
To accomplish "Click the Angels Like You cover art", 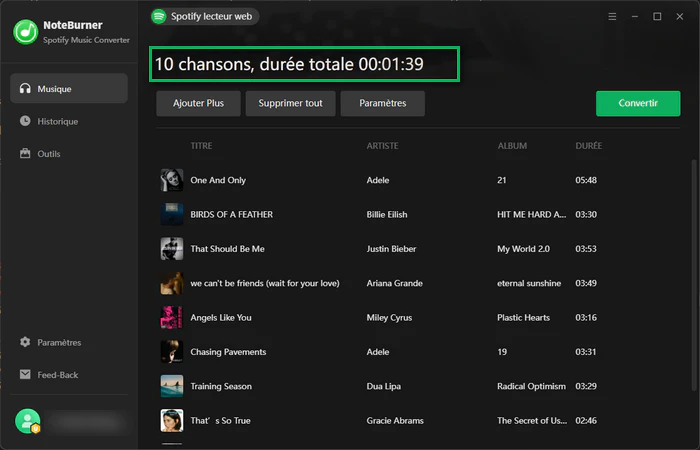I will point(172,317).
